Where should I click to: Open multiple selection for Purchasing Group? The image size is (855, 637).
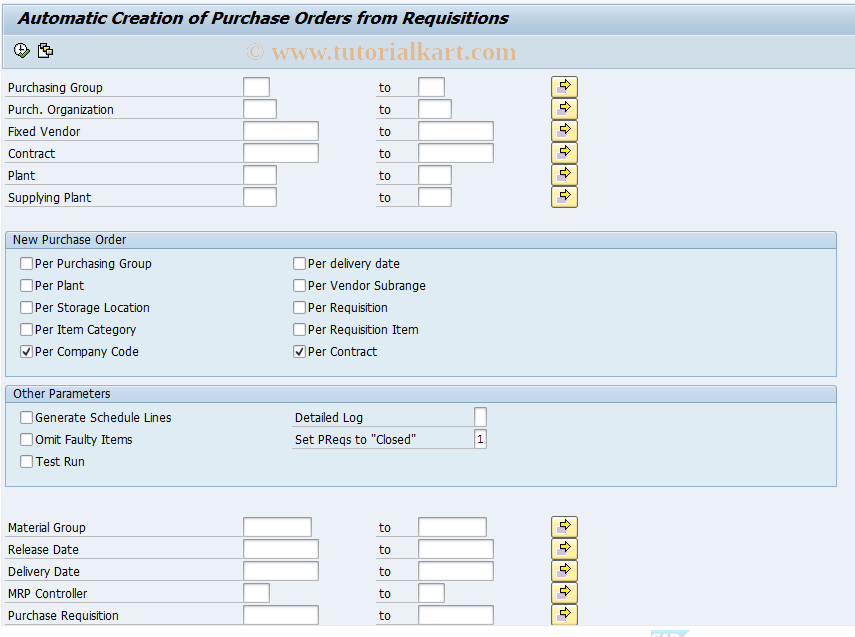(564, 86)
